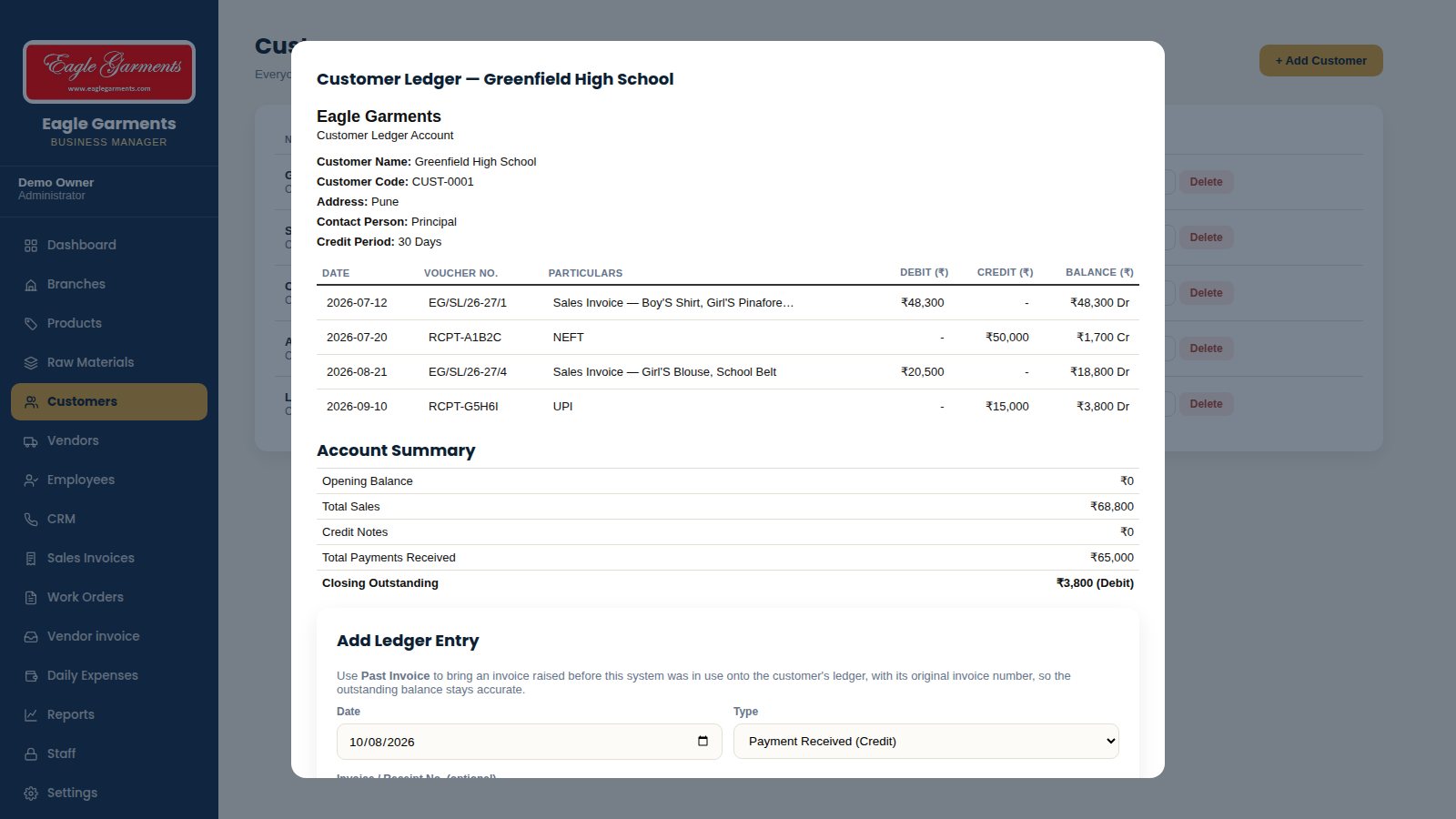Click the Vendor invoice inbox icon
Image resolution: width=1456 pixels, height=819 pixels.
(31, 637)
